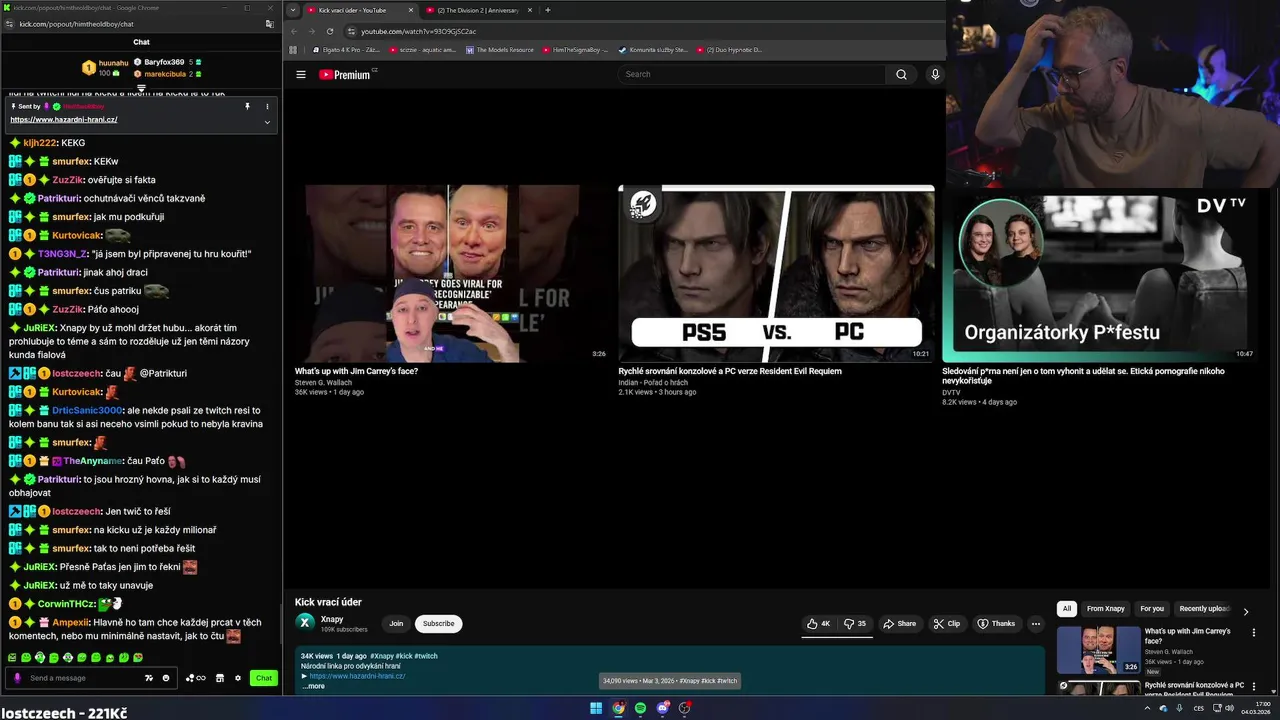Image resolution: width=1280 pixels, height=720 pixels.
Task: Click translate page icon in Kick address bar
Action: tap(269, 24)
